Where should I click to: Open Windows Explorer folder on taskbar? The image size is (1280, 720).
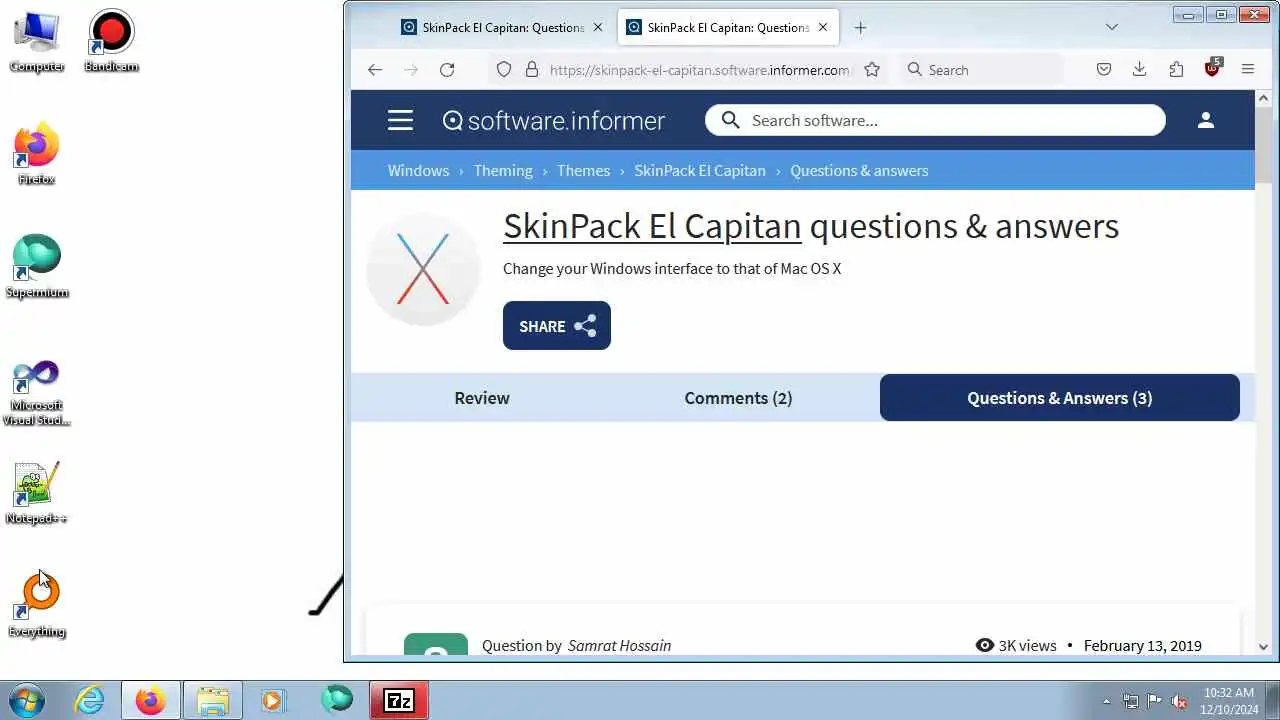(212, 701)
